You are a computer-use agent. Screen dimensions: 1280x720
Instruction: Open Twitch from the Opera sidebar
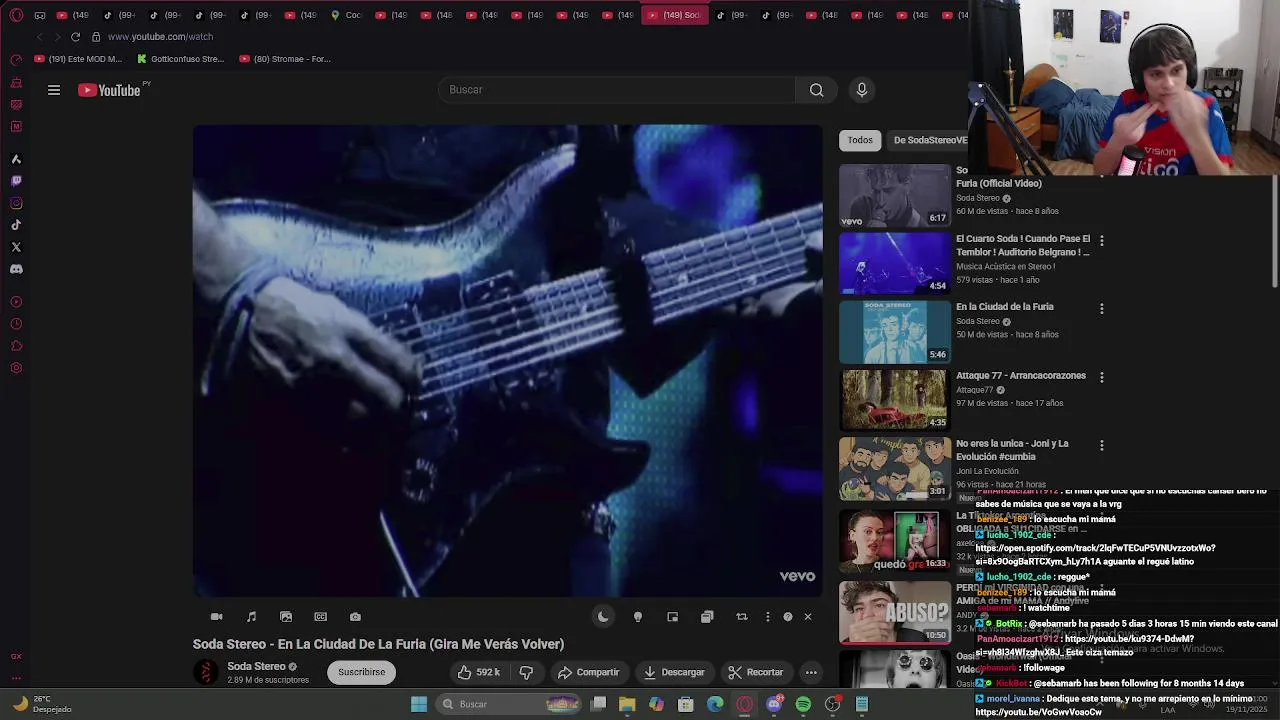click(16, 181)
